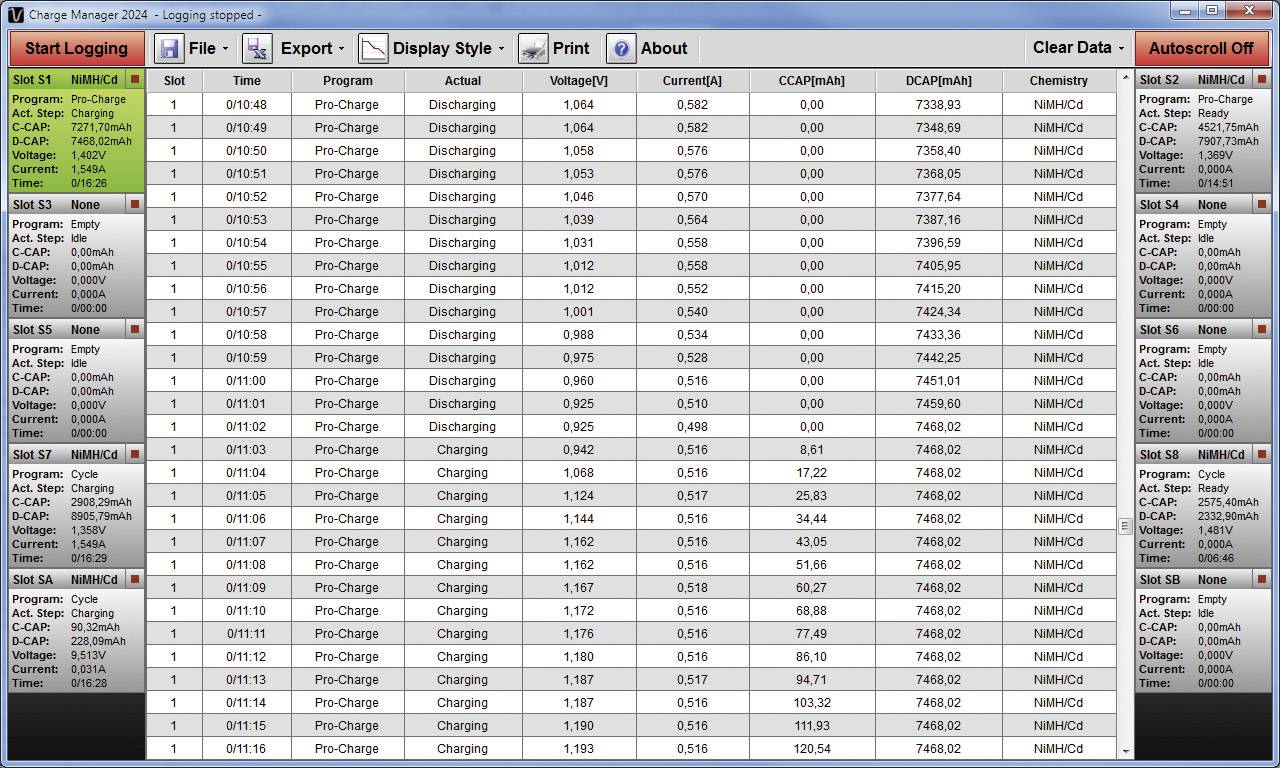Click the Export spreadsheet icon
The width and height of the screenshot is (1280, 768).
258,48
